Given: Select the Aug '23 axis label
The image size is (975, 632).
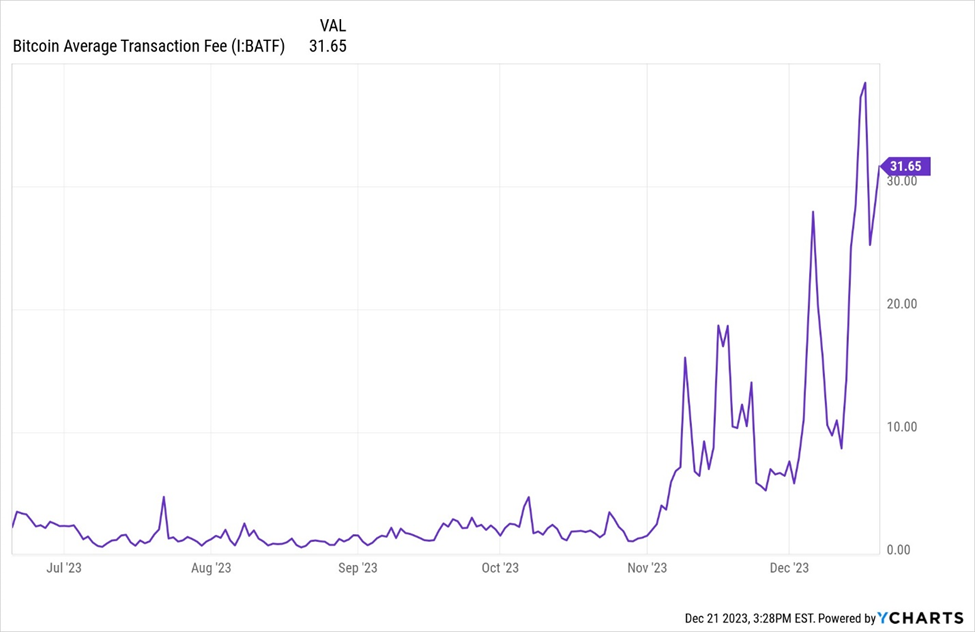Looking at the screenshot, I should 212,567.
